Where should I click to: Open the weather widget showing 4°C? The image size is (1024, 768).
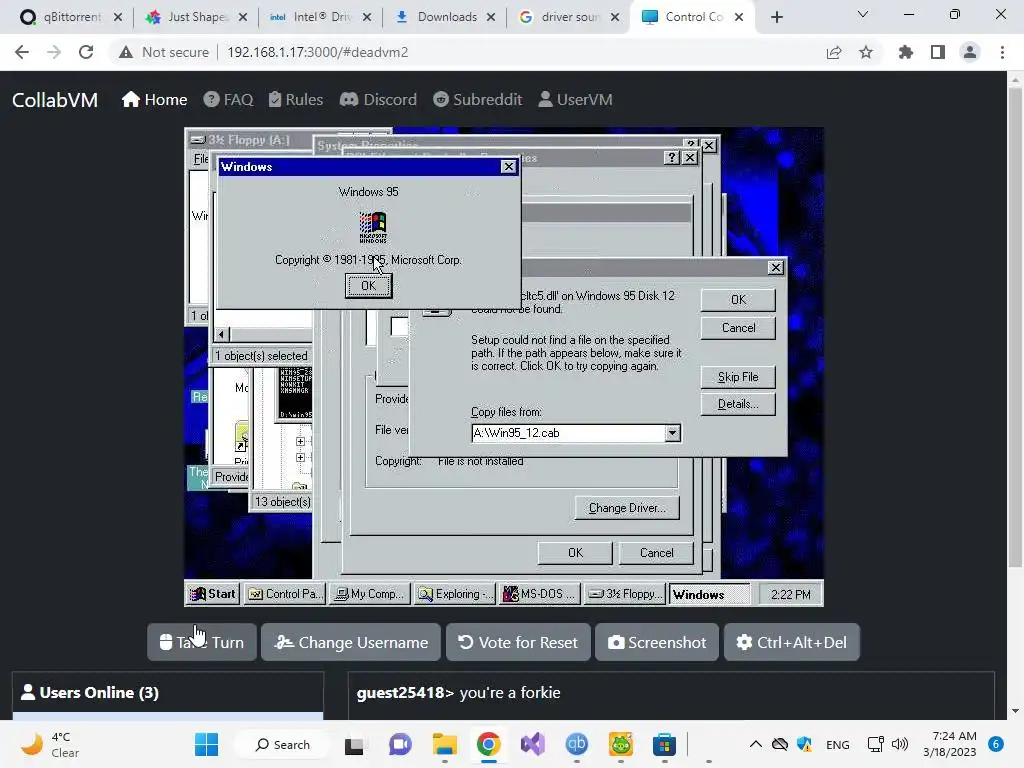click(50, 744)
